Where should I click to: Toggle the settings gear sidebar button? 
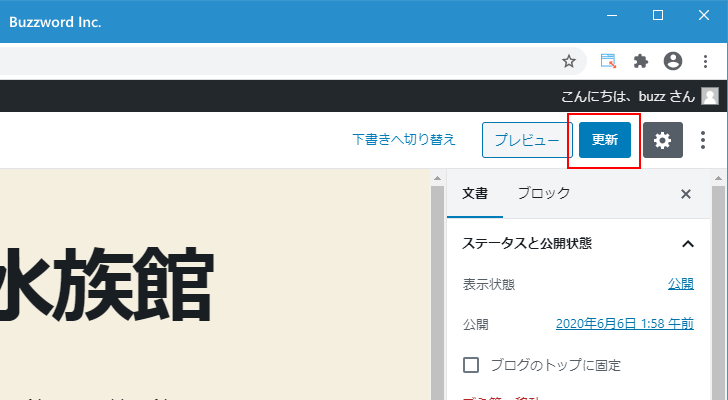663,140
